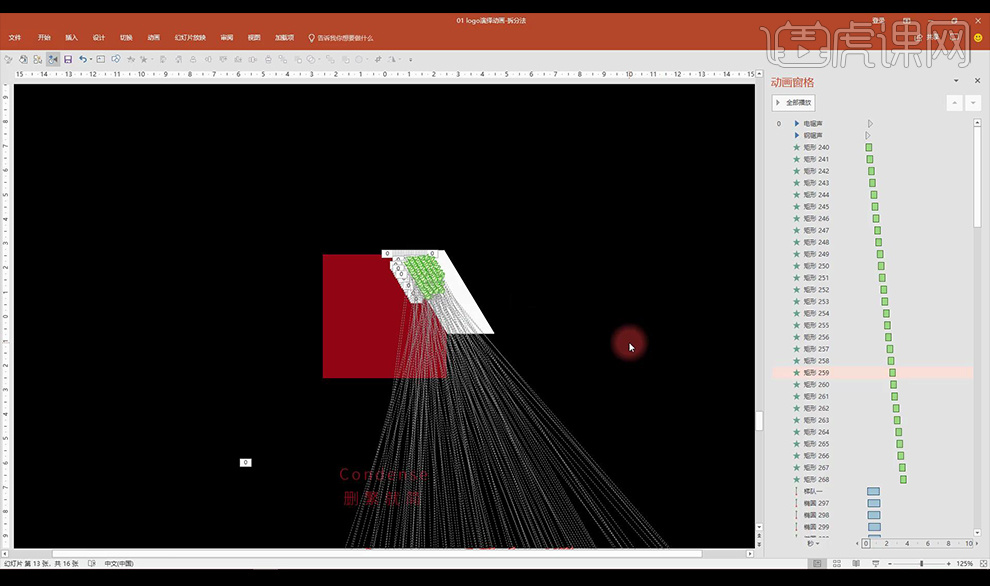Select normal view icon in status bar
The image size is (990, 586).
(818, 564)
